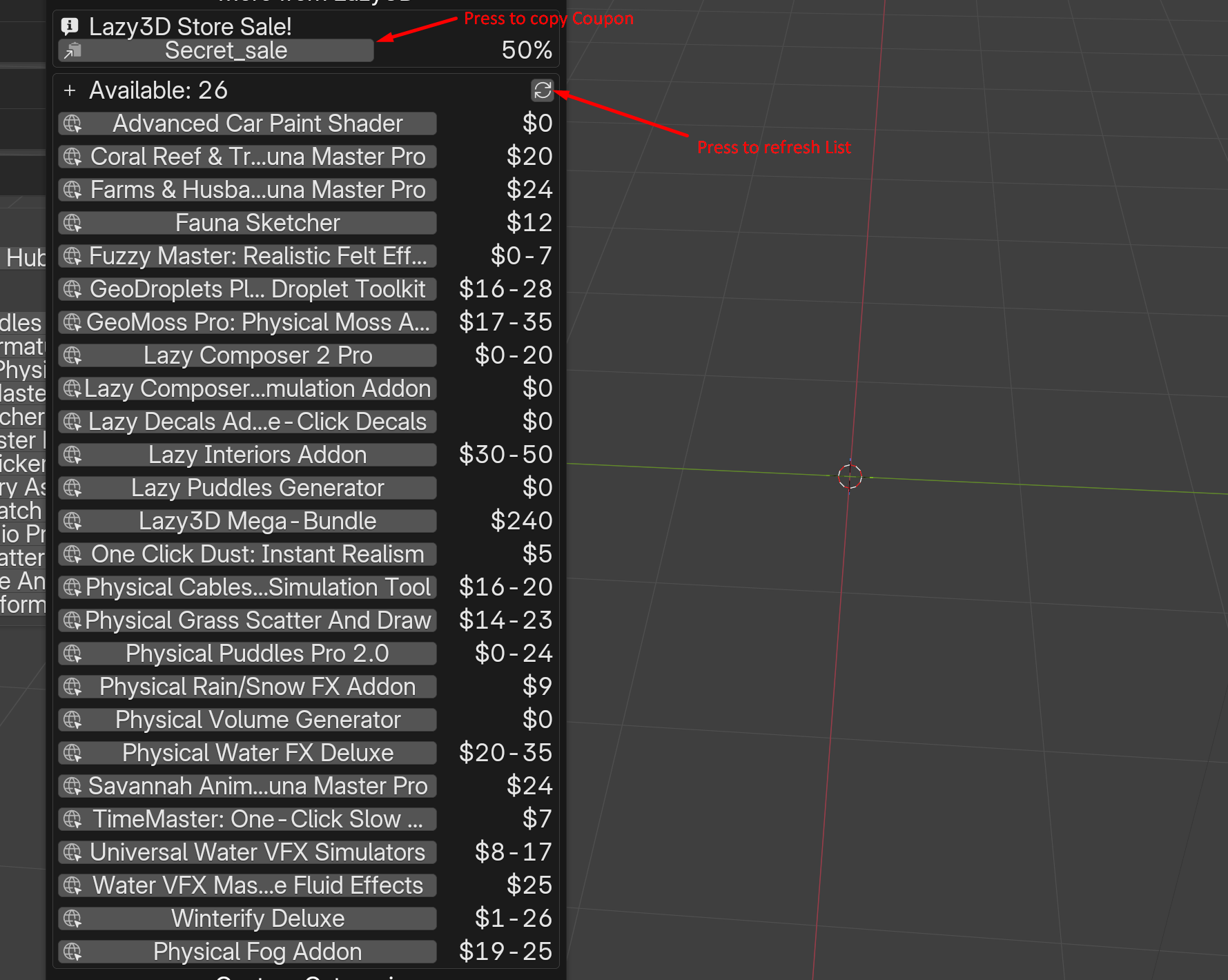Open Farms & Husbandry Master Pro link

coord(247,190)
